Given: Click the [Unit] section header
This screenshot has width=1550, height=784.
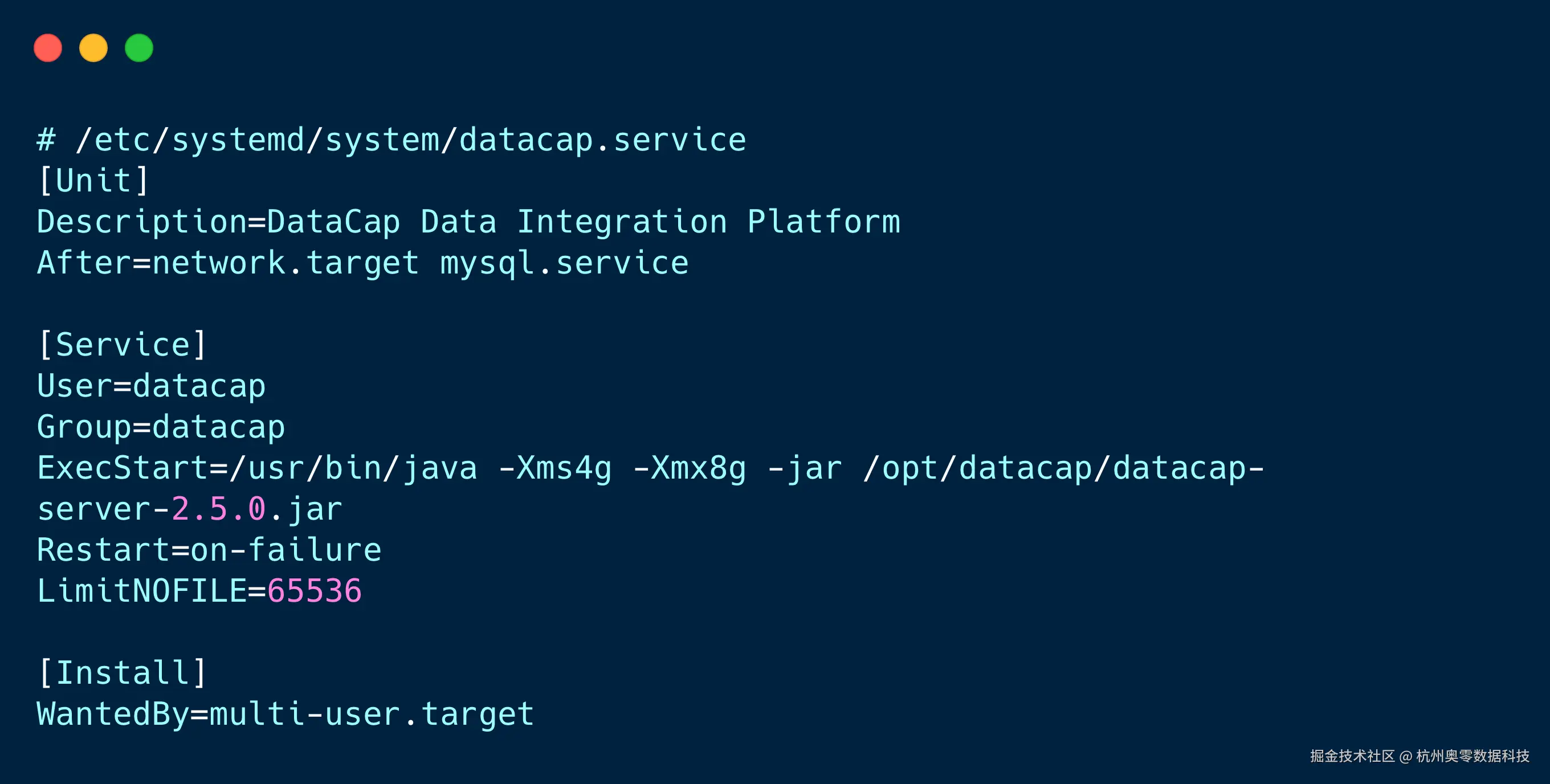Looking at the screenshot, I should (93, 181).
